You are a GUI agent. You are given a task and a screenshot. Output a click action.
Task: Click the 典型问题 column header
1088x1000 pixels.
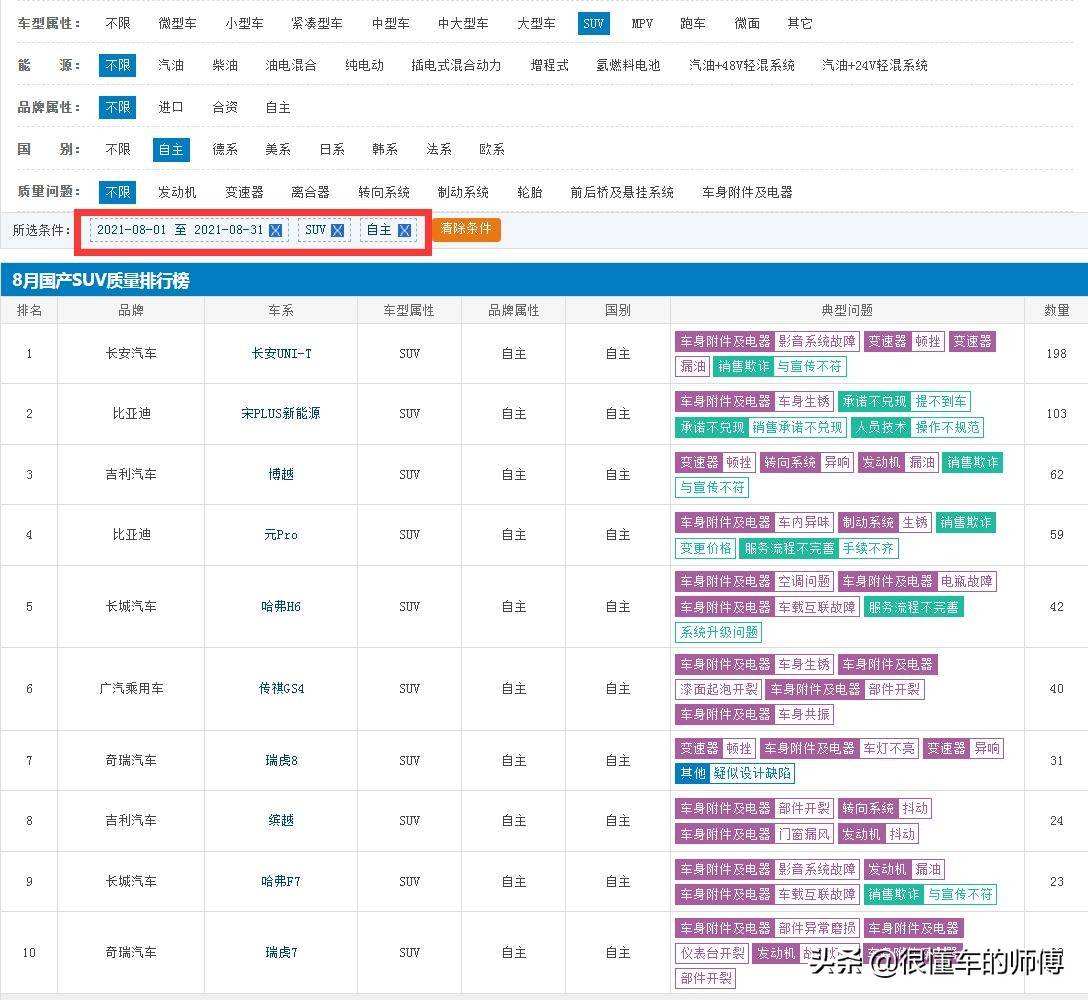(x=847, y=310)
